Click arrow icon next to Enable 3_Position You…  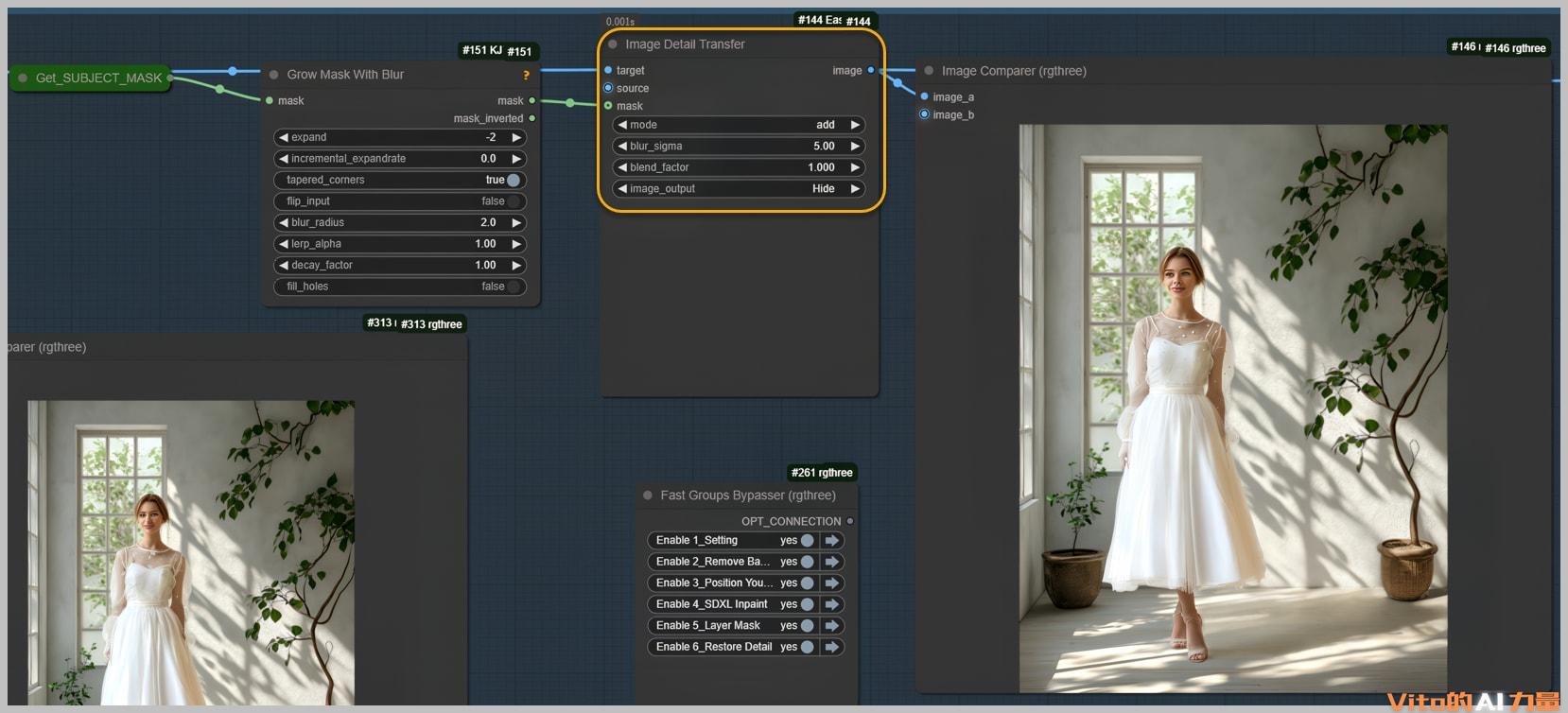click(832, 583)
